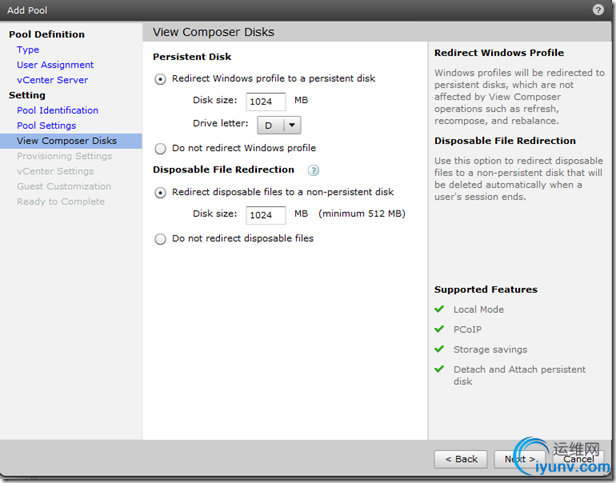Click the Persistent Disk heading

pyautogui.click(x=192, y=57)
